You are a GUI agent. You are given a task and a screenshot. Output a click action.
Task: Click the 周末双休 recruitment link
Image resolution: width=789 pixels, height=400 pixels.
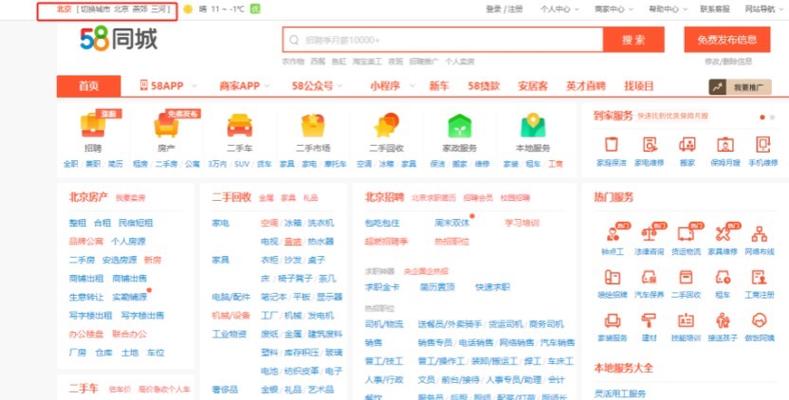pos(452,222)
